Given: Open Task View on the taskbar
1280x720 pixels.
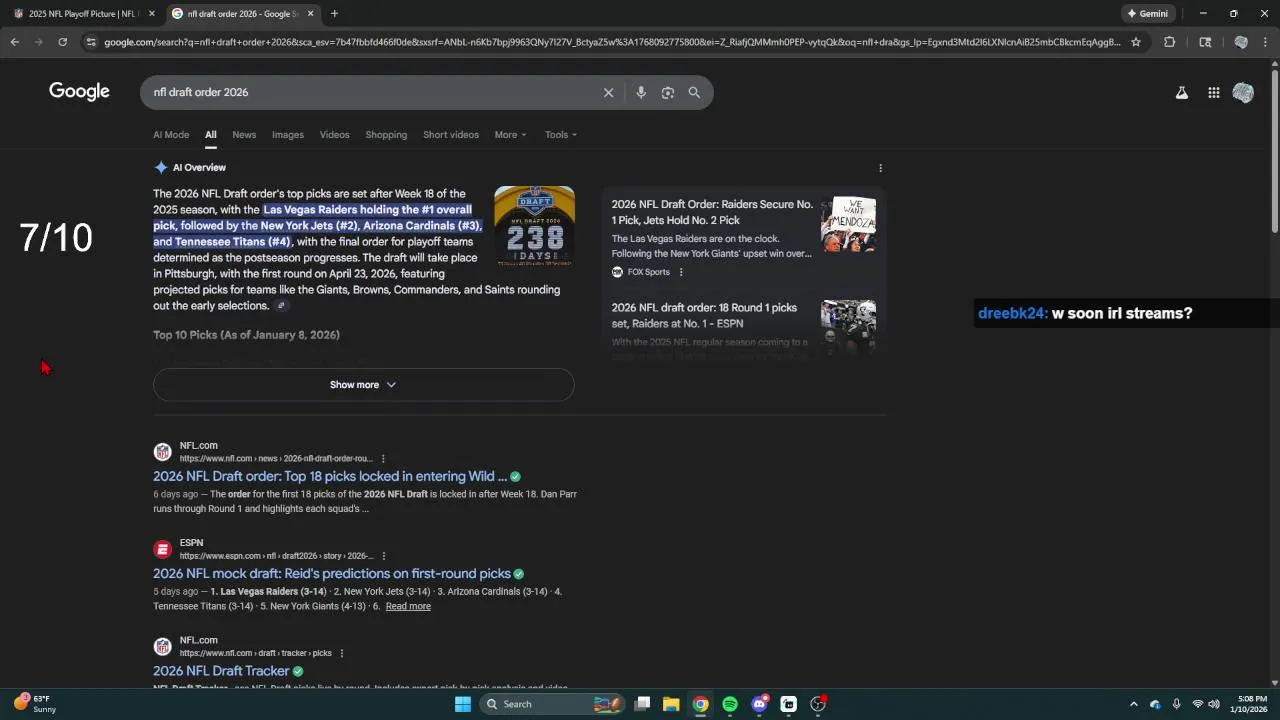Looking at the screenshot, I should pyautogui.click(x=642, y=704).
